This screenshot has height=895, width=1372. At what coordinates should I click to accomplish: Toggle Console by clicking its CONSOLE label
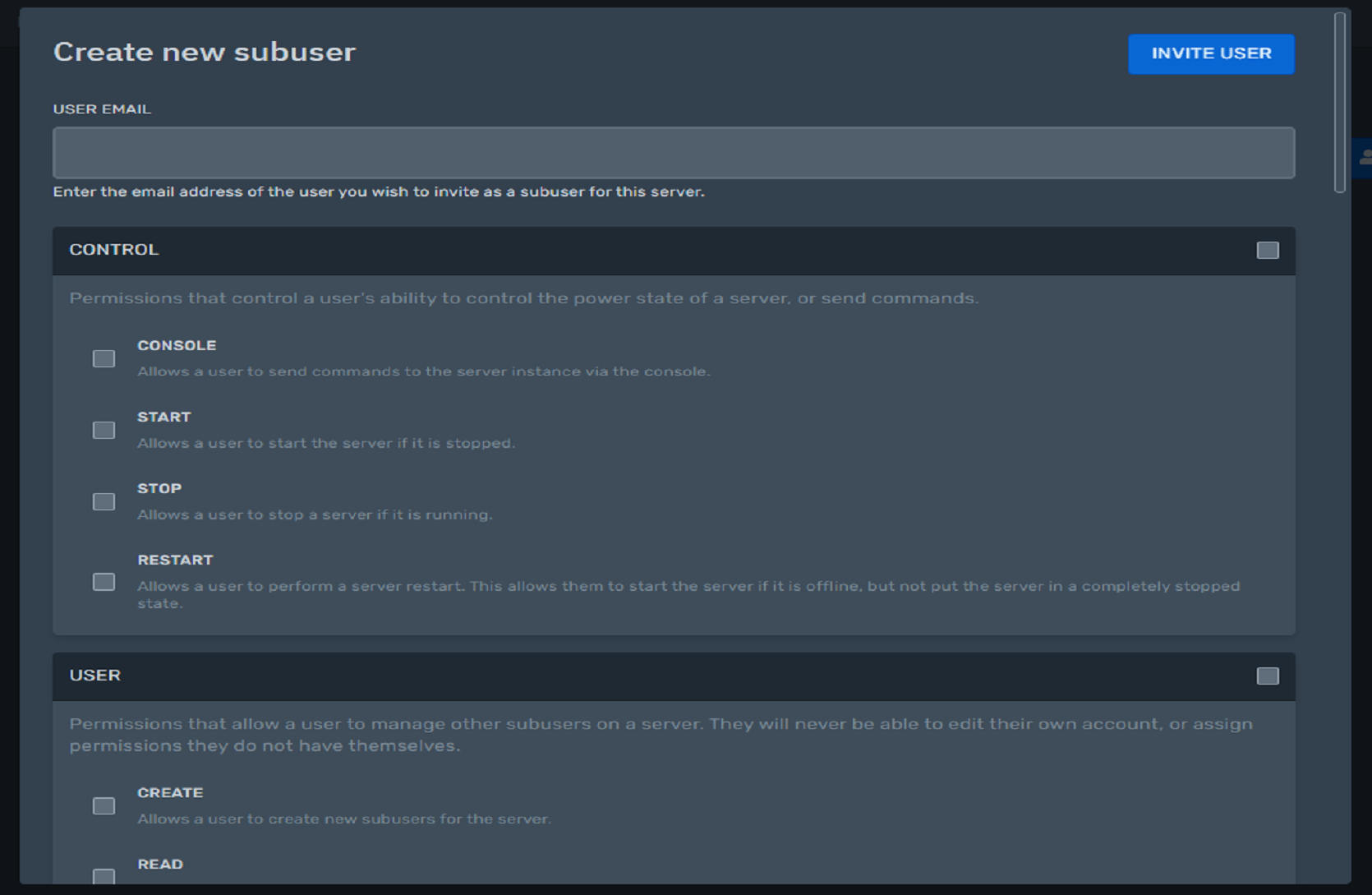pos(177,345)
